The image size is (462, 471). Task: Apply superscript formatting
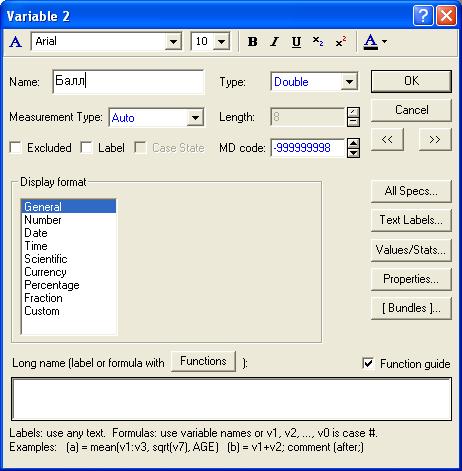[341, 42]
